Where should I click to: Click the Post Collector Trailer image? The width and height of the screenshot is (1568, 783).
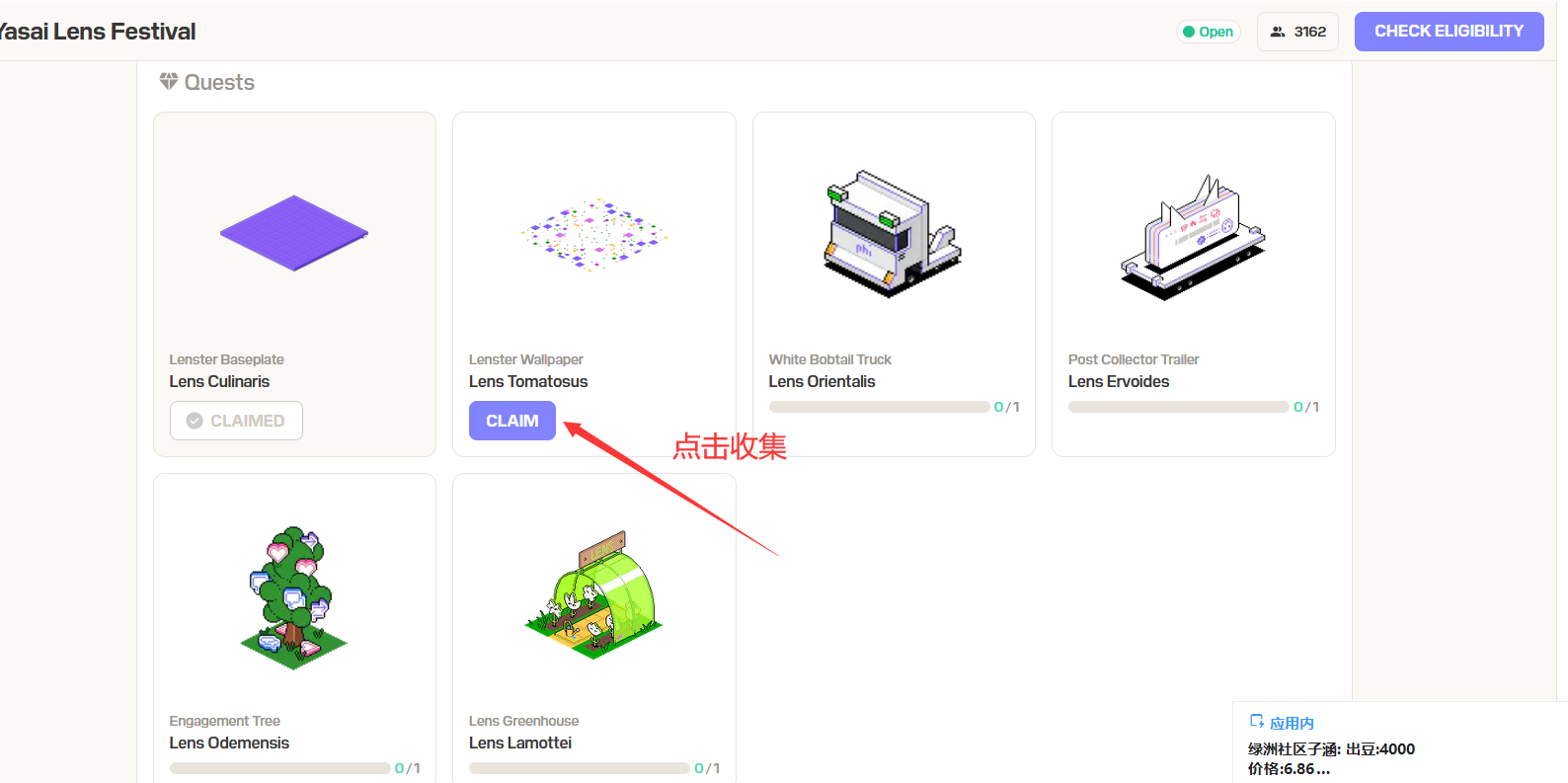pyautogui.click(x=1193, y=238)
